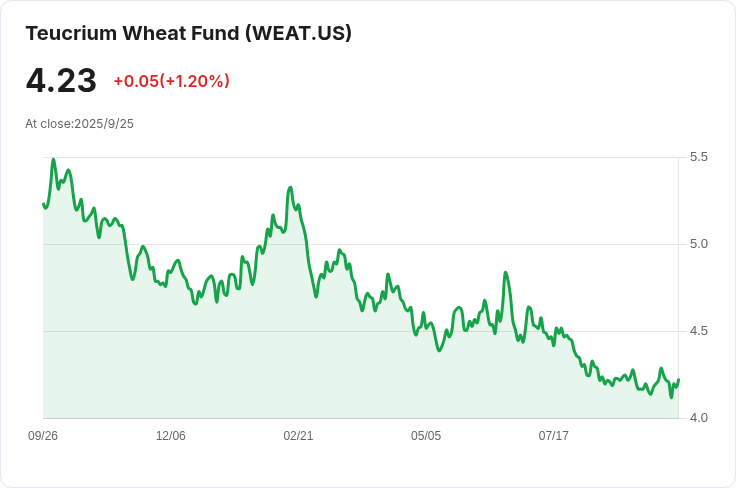Click the 5.5 y-axis price label
The width and height of the screenshot is (736, 488).
tap(699, 157)
